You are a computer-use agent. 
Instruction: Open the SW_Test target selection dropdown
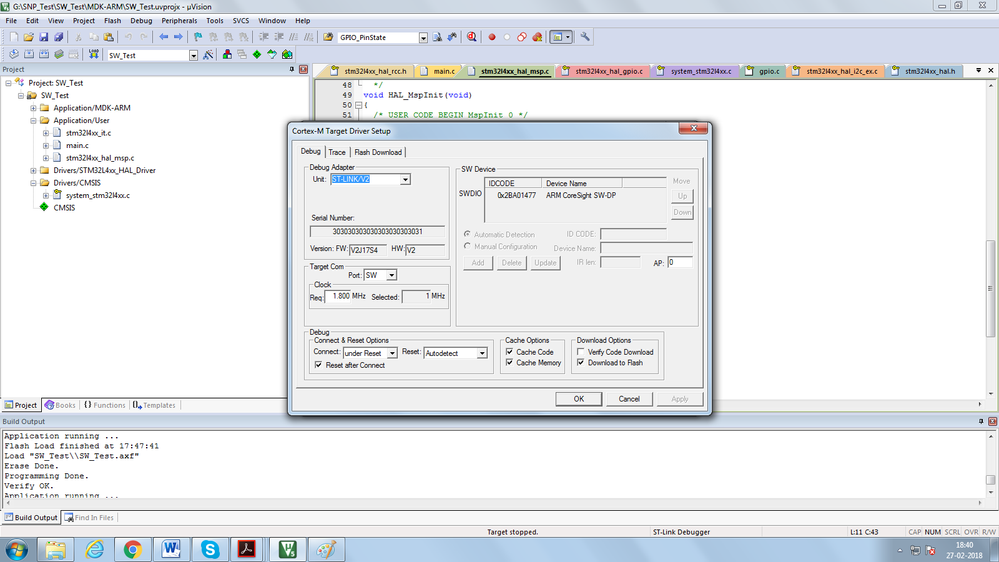pyautogui.click(x=193, y=55)
